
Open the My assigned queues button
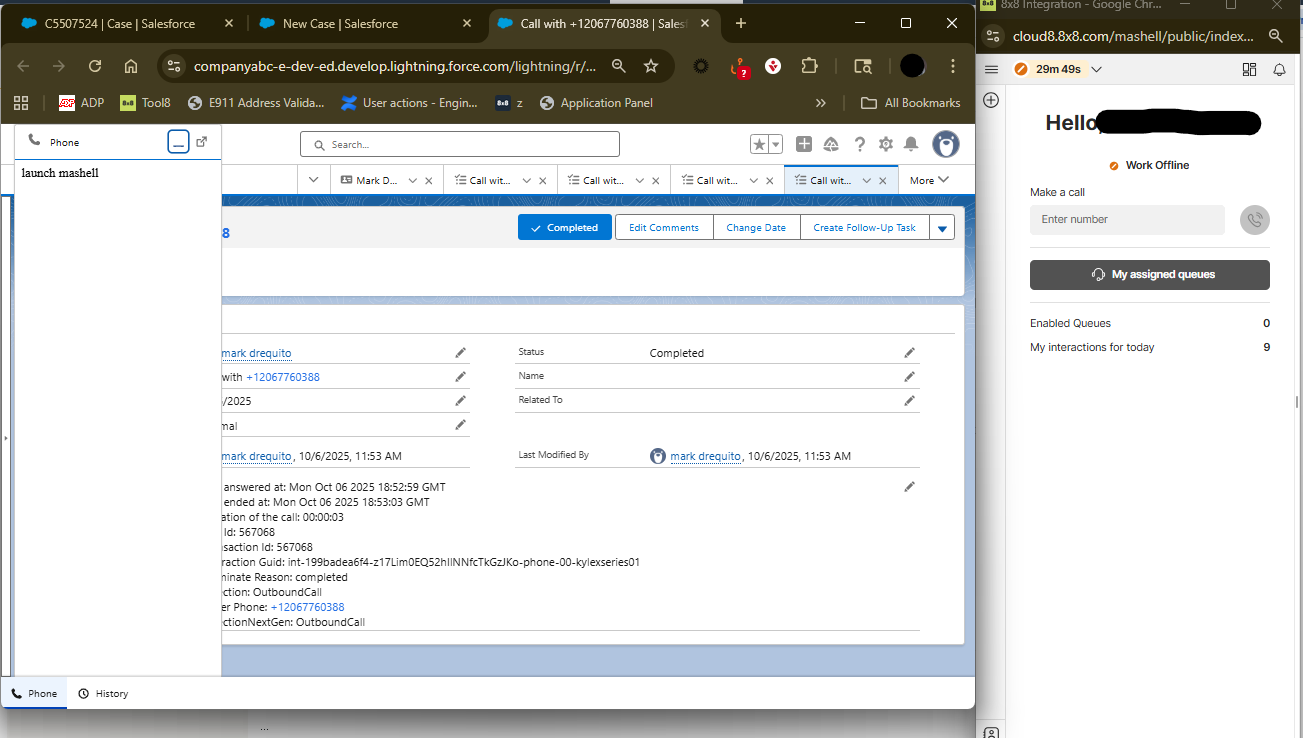1149,274
